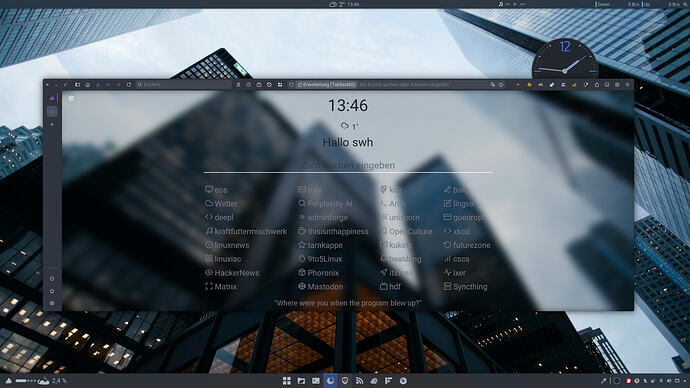Bookmark this page with the address bar star
The width and height of the screenshot is (690, 388).
click(501, 84)
